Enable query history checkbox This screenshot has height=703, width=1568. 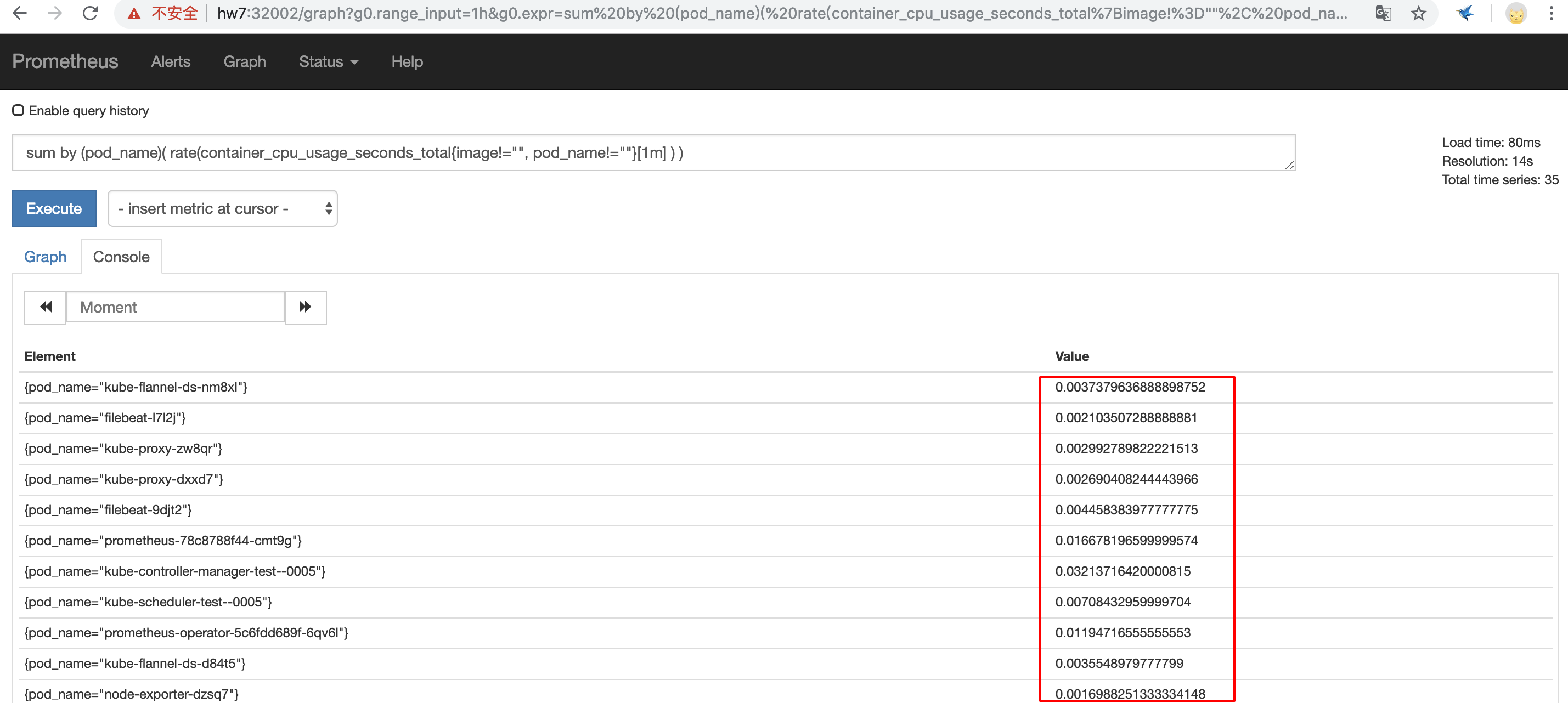coord(18,110)
